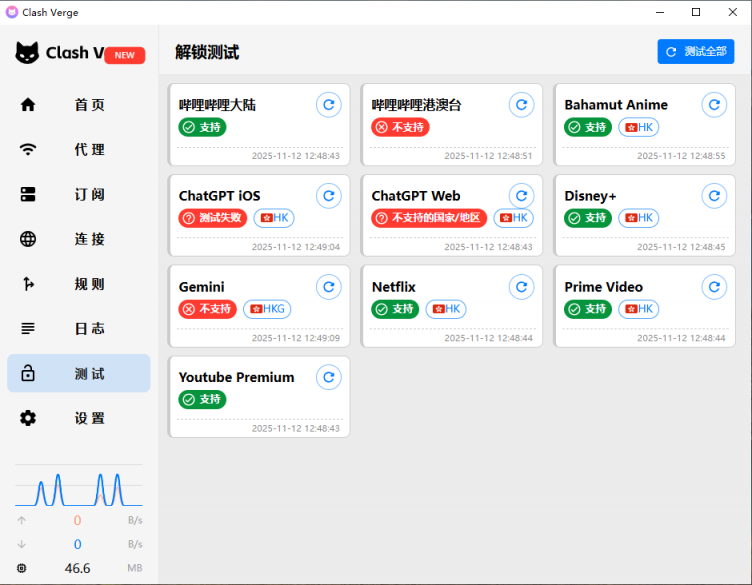This screenshot has width=752, height=585.
Task: Click the 测试全部 button
Action: pyautogui.click(x=696, y=52)
